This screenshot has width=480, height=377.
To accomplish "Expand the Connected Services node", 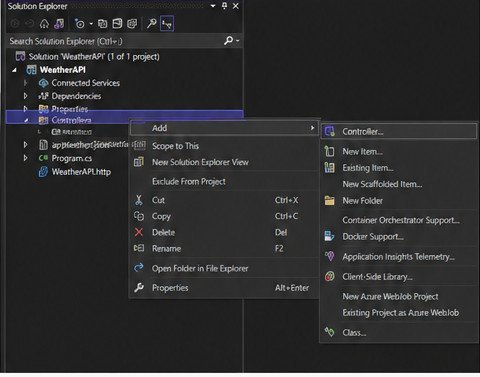I will click(x=25, y=83).
